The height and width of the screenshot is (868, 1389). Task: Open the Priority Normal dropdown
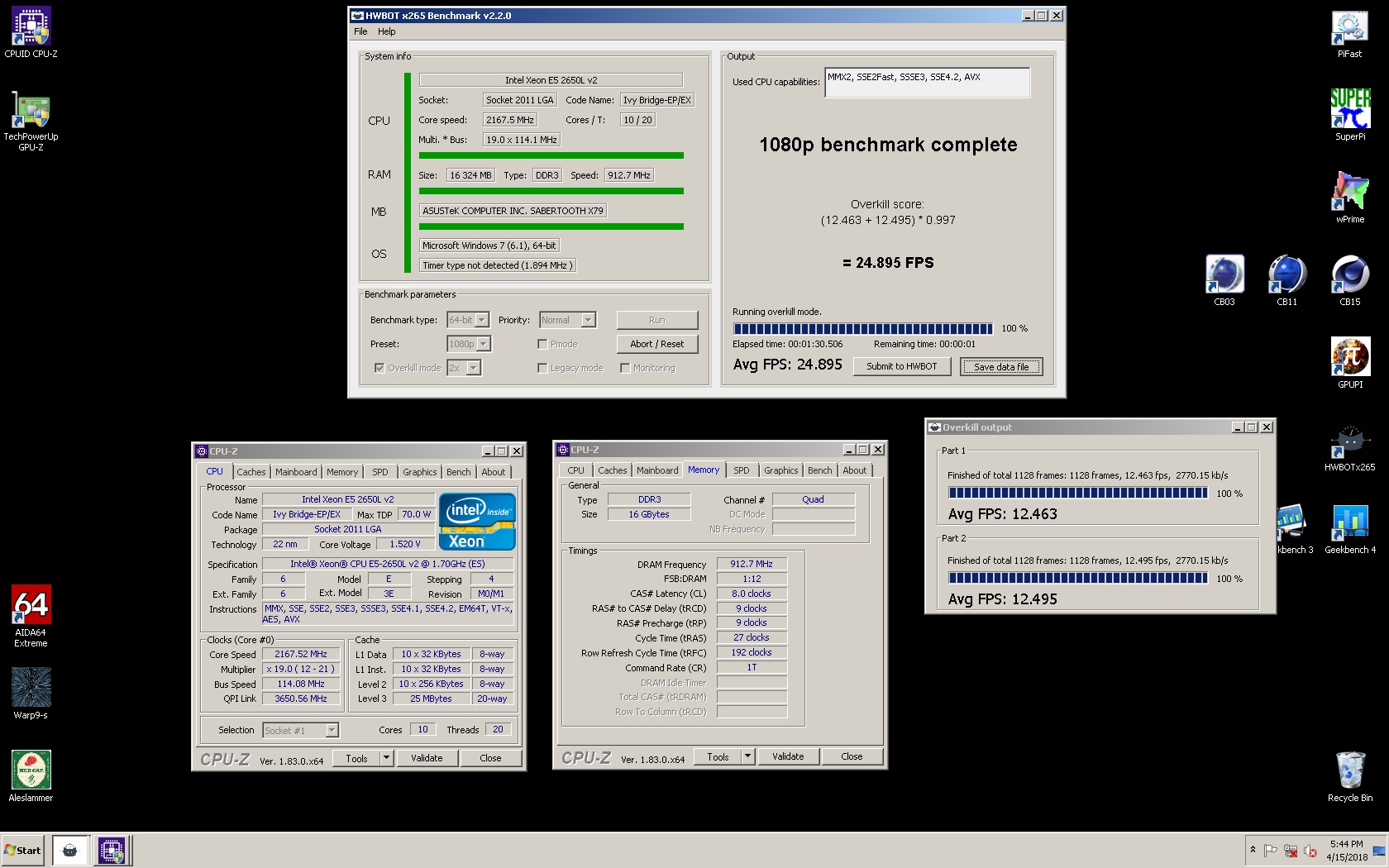point(567,320)
